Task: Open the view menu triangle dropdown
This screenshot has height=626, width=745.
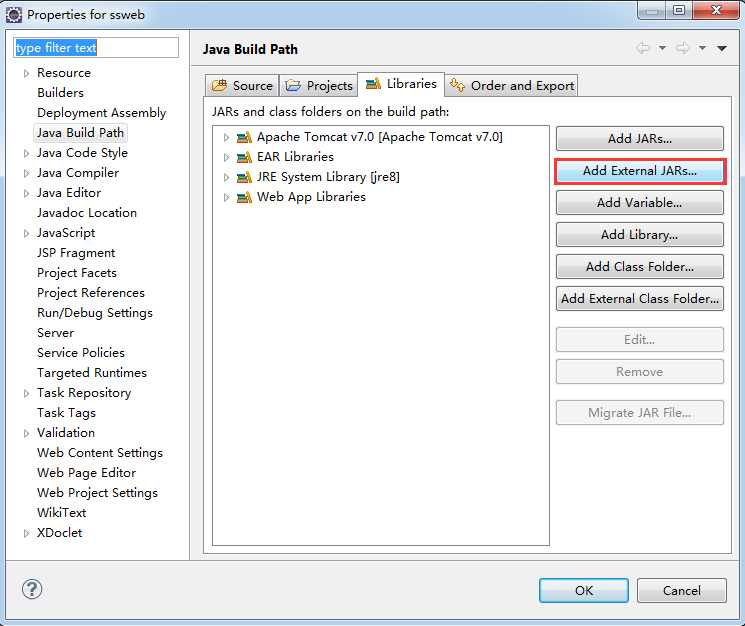Action: pos(722,48)
